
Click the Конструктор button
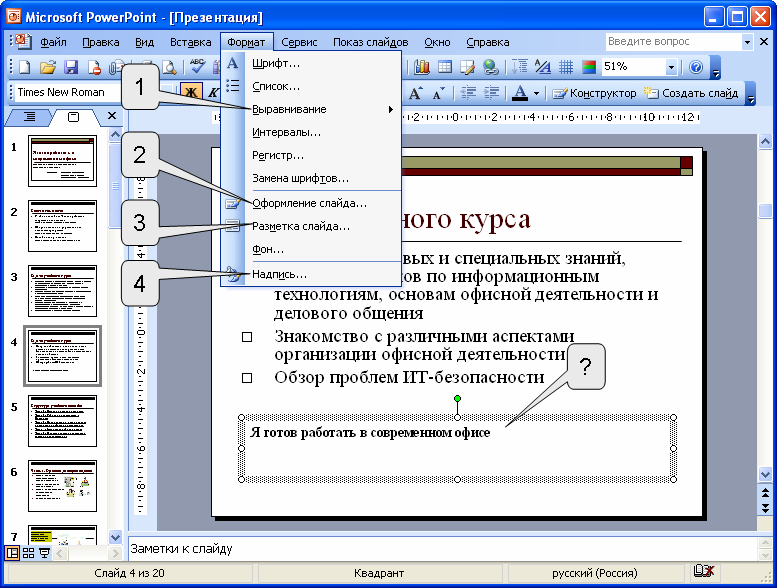(x=594, y=93)
